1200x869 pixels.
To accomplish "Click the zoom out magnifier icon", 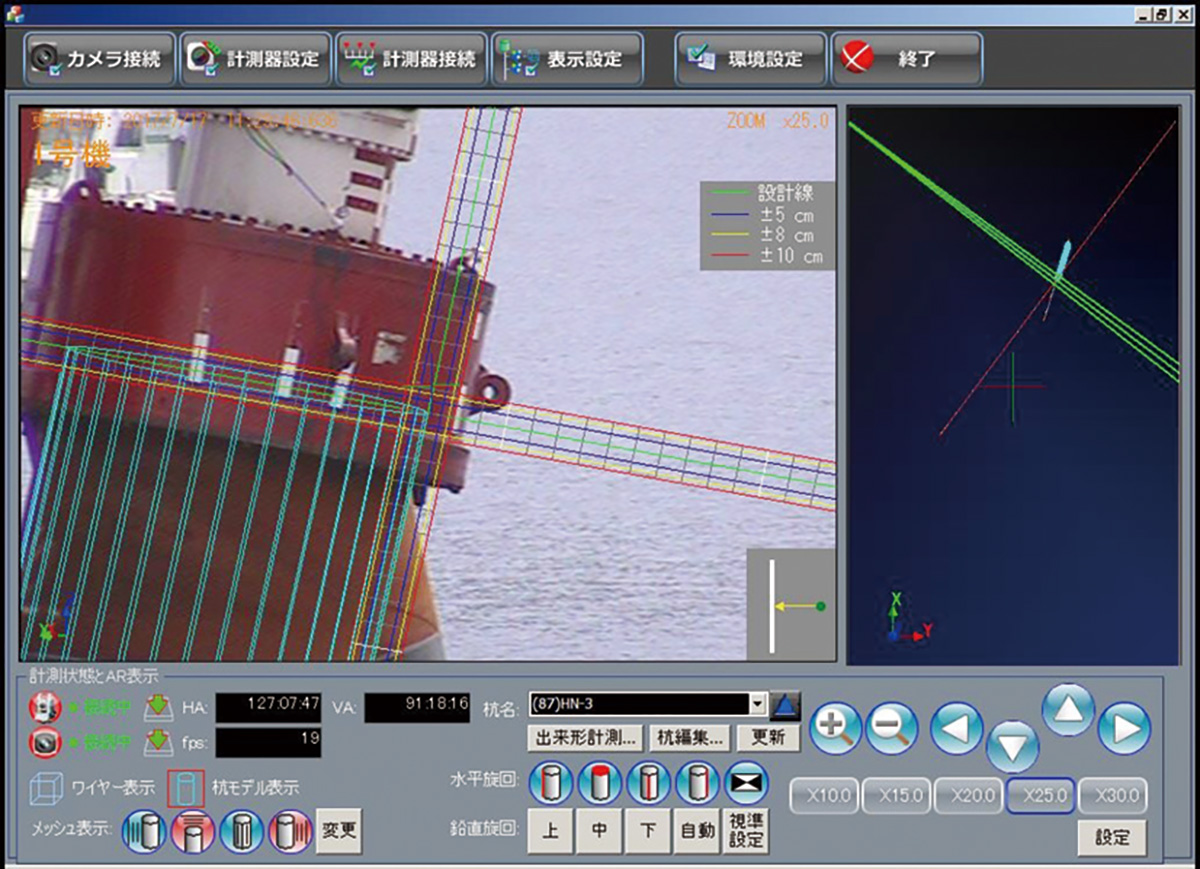I will point(891,728).
